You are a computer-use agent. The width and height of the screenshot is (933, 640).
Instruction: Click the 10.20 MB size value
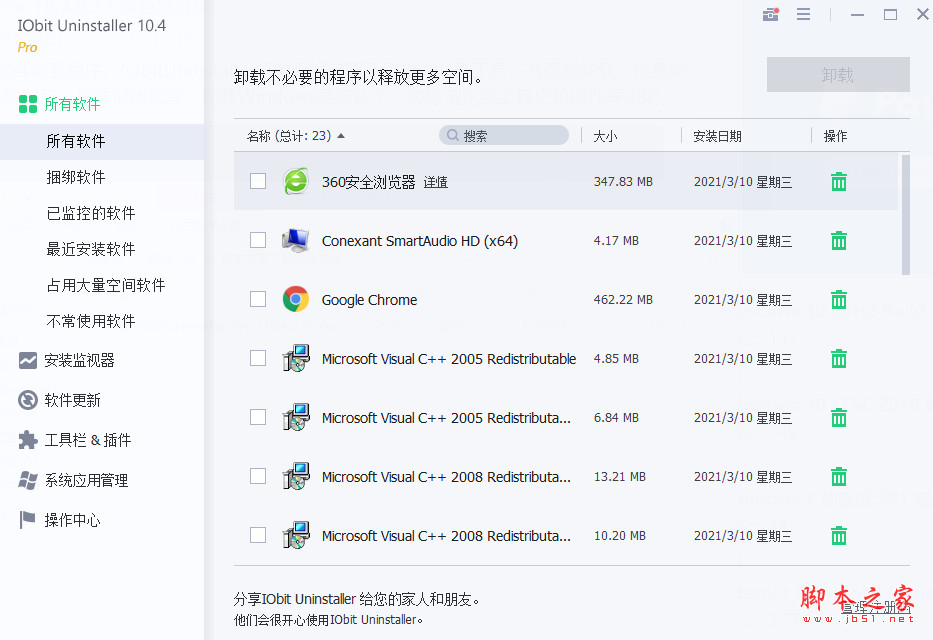(x=619, y=536)
